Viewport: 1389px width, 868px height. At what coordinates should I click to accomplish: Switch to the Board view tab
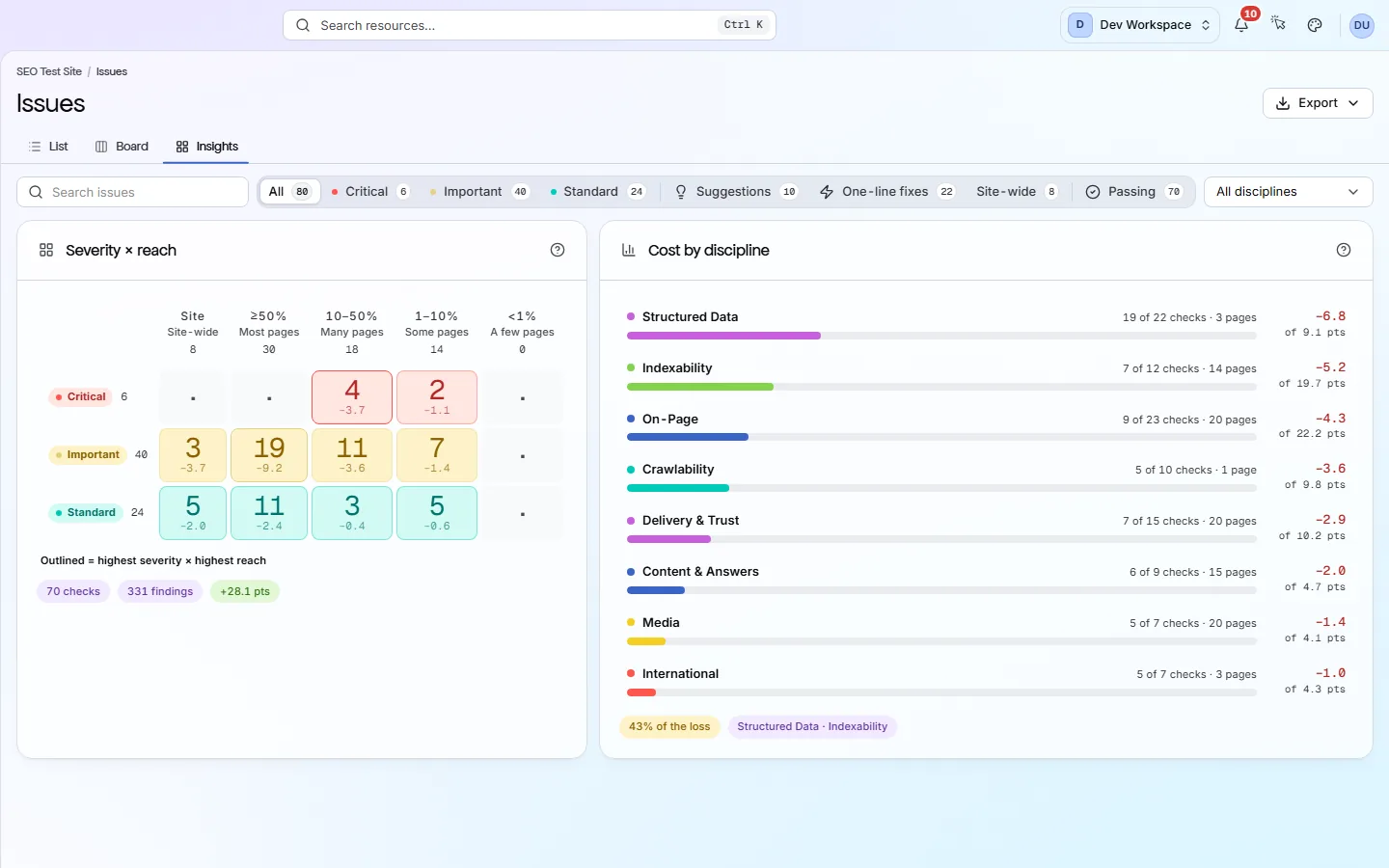click(x=122, y=147)
